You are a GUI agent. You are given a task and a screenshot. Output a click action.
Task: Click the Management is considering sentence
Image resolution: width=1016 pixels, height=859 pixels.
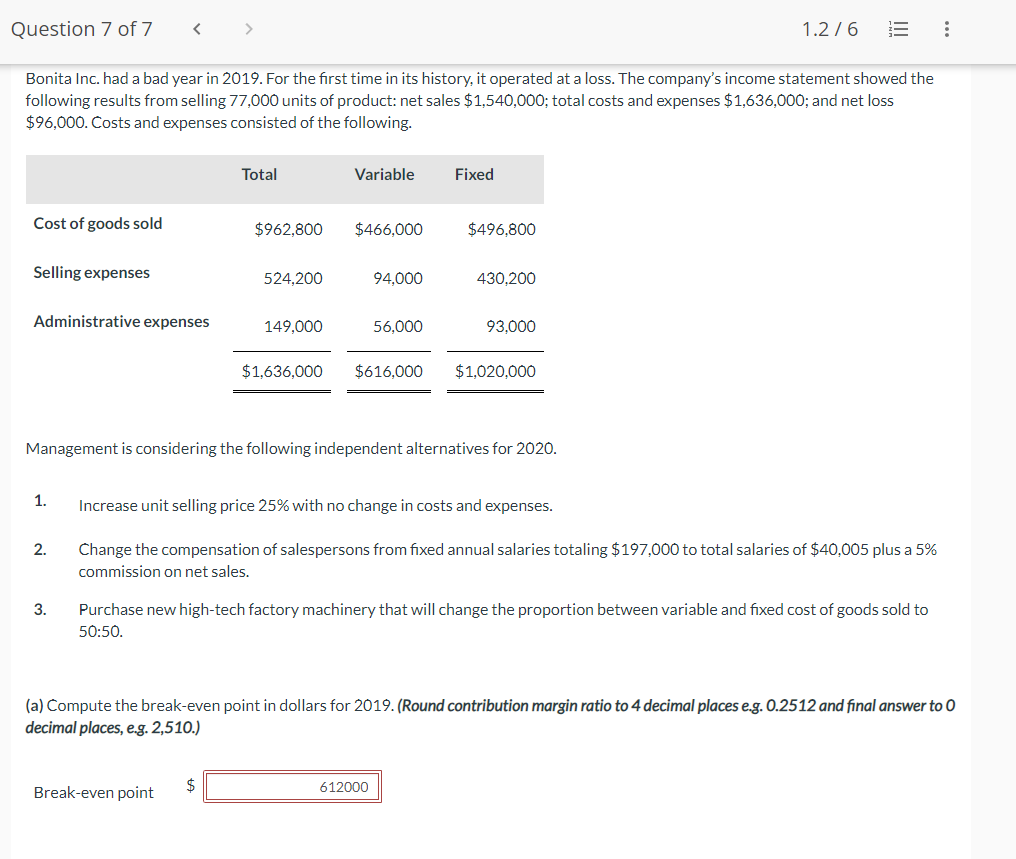point(291,448)
